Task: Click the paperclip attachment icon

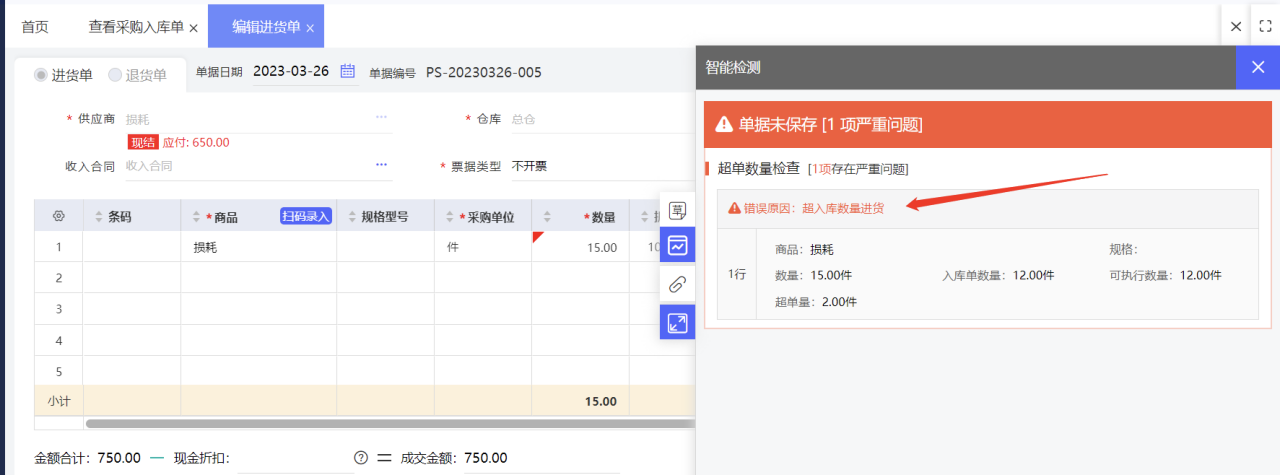Action: click(x=677, y=284)
